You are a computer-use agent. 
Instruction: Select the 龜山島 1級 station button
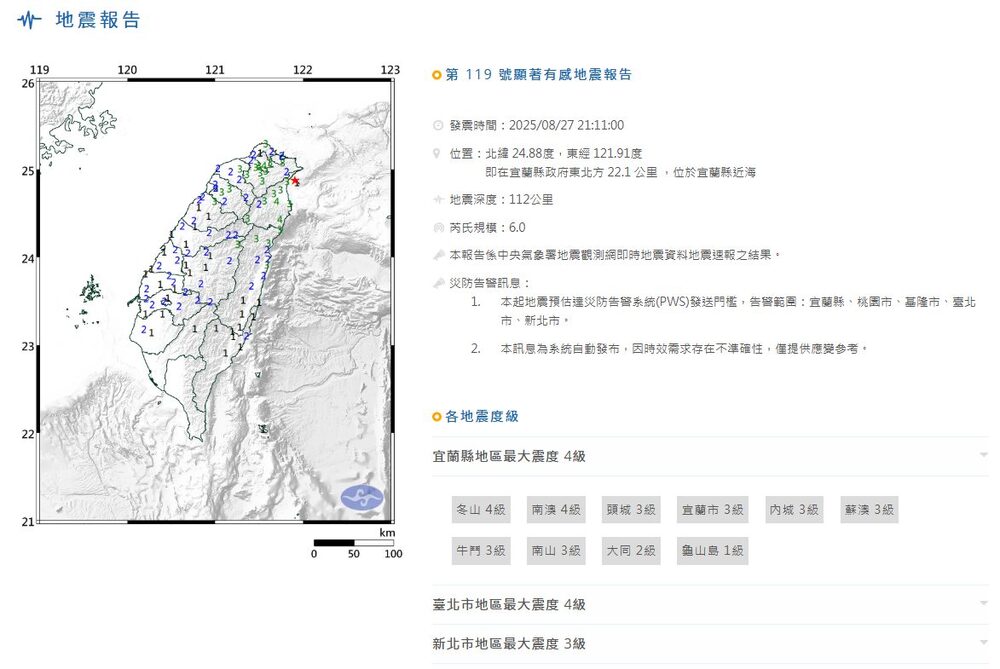pos(711,550)
